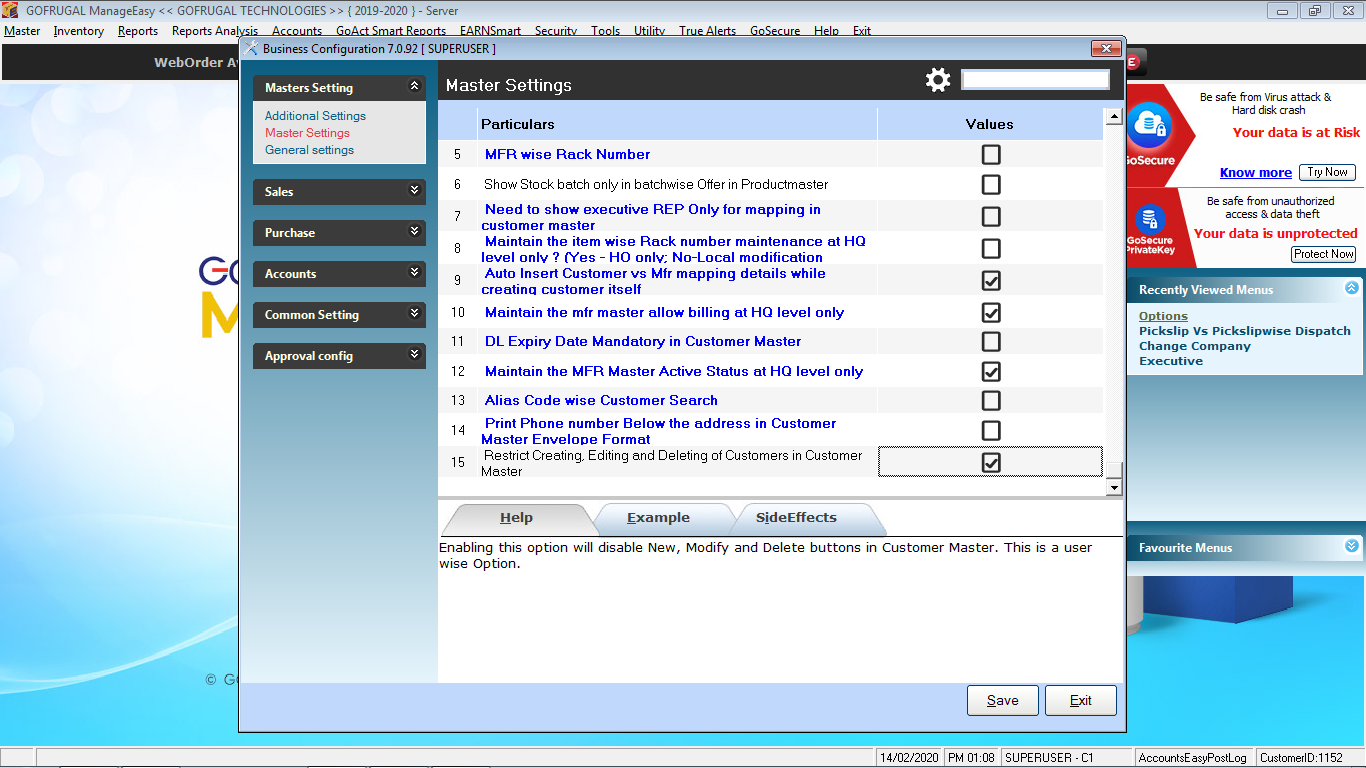Click the GoSecure cloud lock icon
Image resolution: width=1366 pixels, height=768 pixels.
coord(1149,125)
